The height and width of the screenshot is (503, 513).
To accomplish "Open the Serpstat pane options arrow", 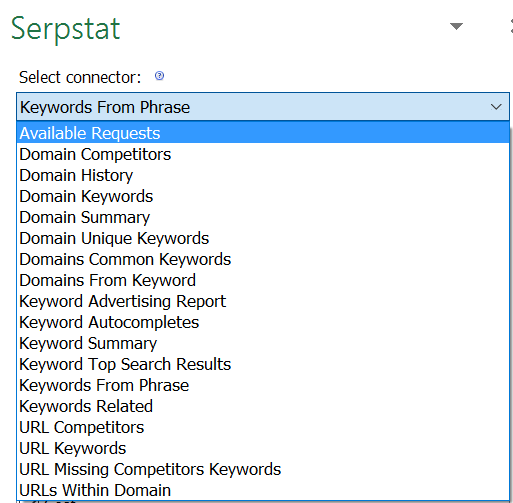I will click(x=456, y=26).
